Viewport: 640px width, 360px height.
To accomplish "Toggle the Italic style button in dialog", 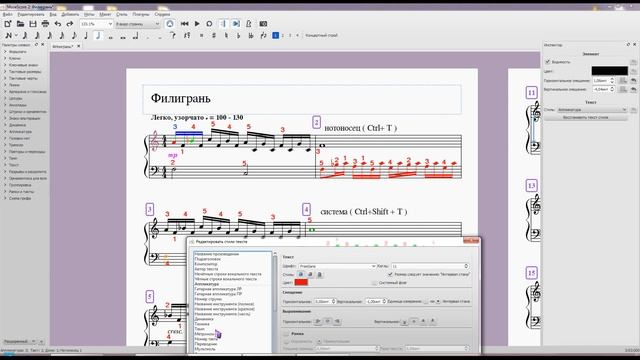I will 310,274.
